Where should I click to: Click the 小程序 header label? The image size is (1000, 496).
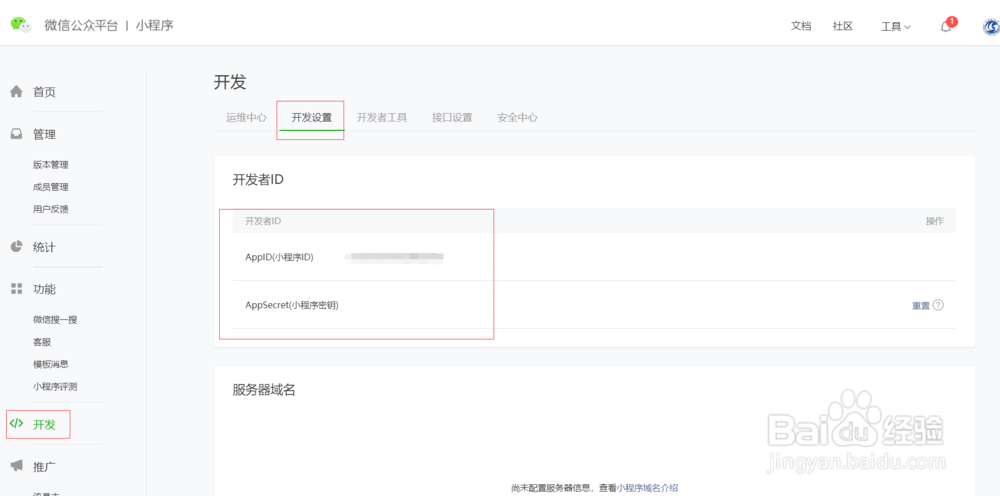[x=154, y=26]
